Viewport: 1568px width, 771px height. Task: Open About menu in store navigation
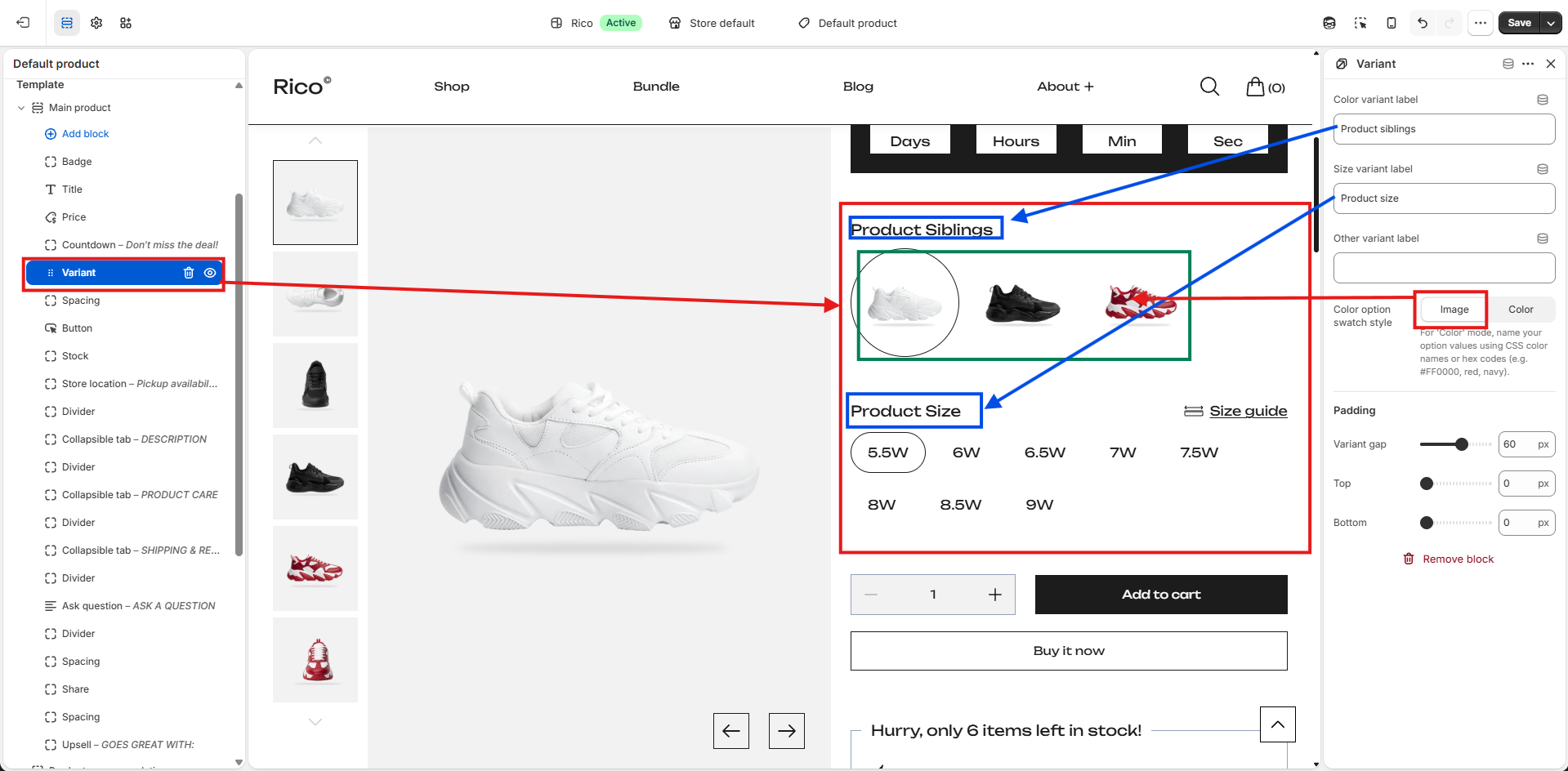tap(1065, 87)
